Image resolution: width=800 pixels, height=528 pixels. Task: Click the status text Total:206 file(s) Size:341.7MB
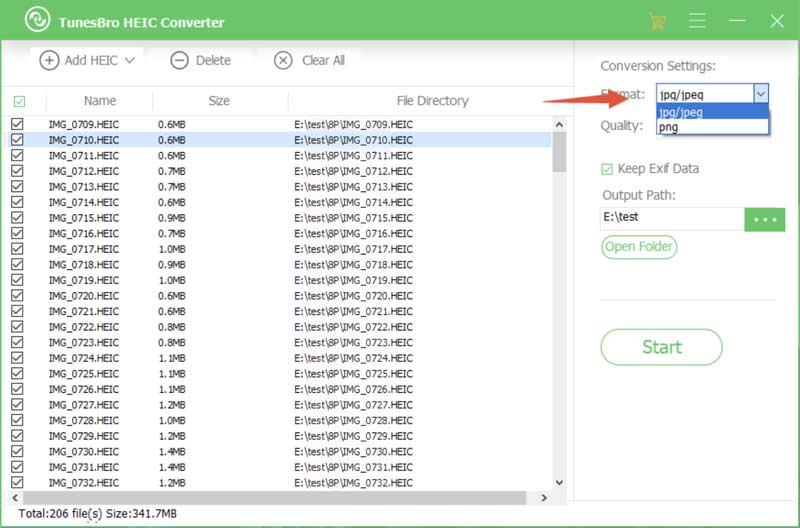97,513
